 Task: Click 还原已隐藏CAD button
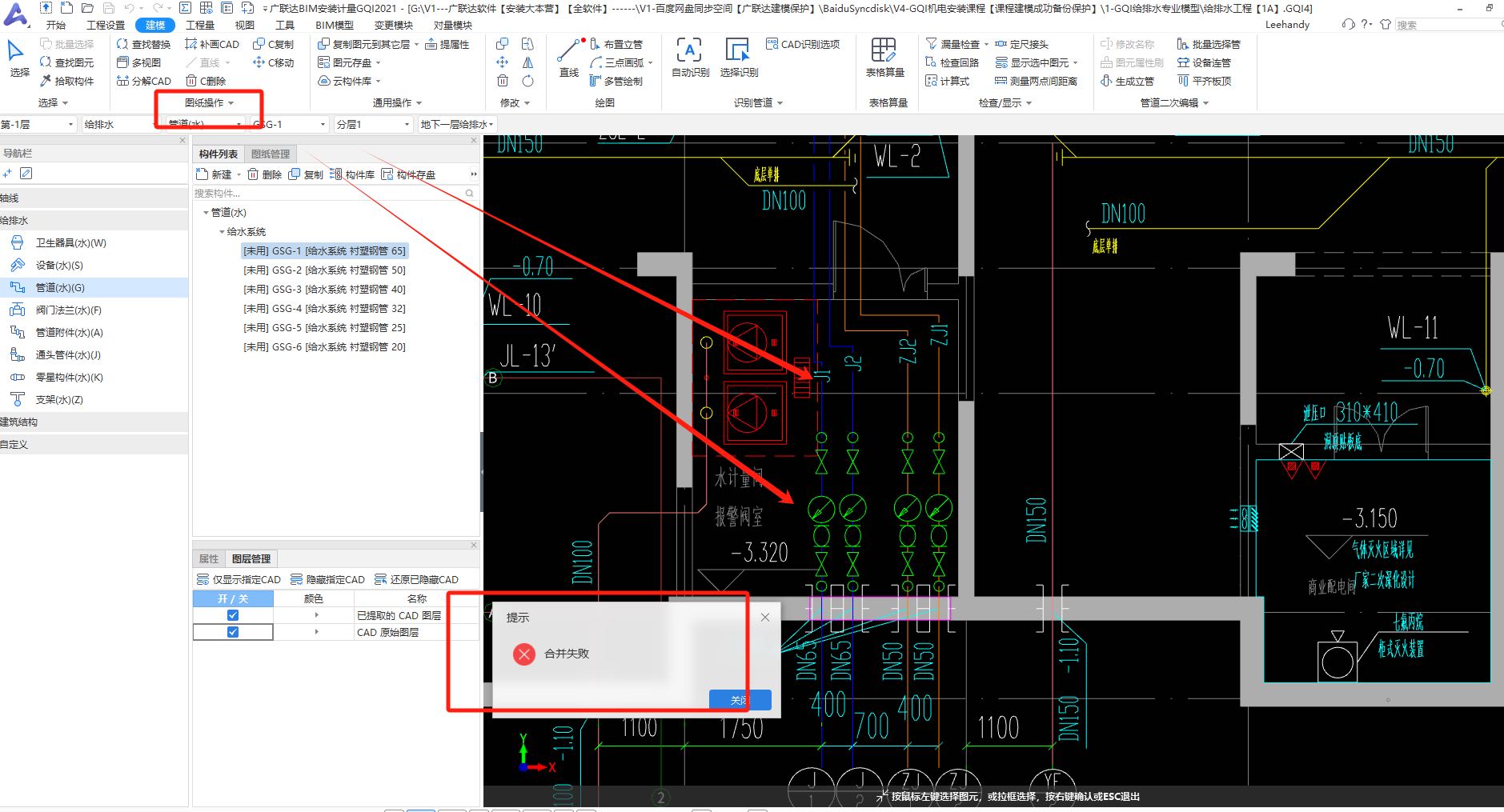click(x=416, y=579)
